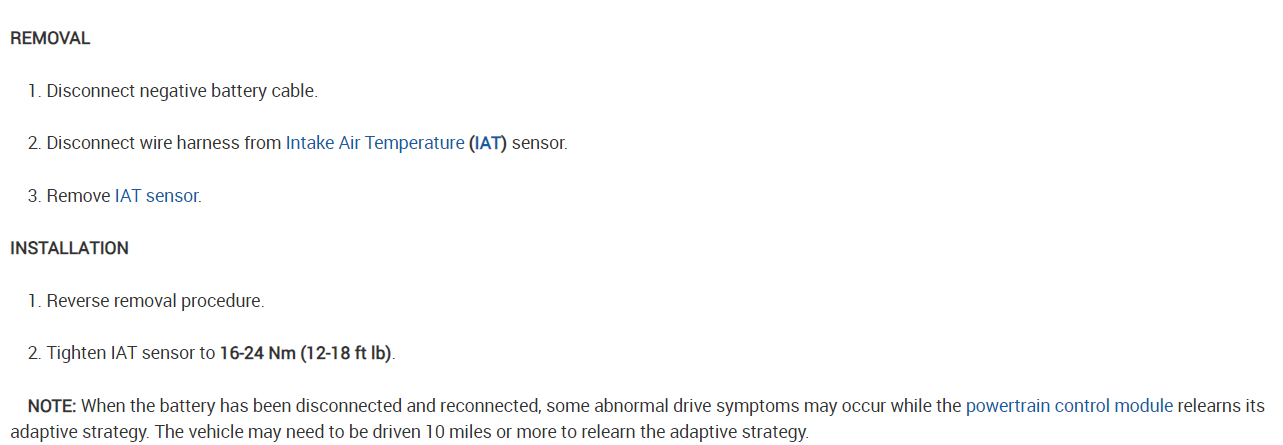This screenshot has height=445, width=1283.
Task: Click the "Reverse removal procedure" step text
Action: click(x=155, y=301)
